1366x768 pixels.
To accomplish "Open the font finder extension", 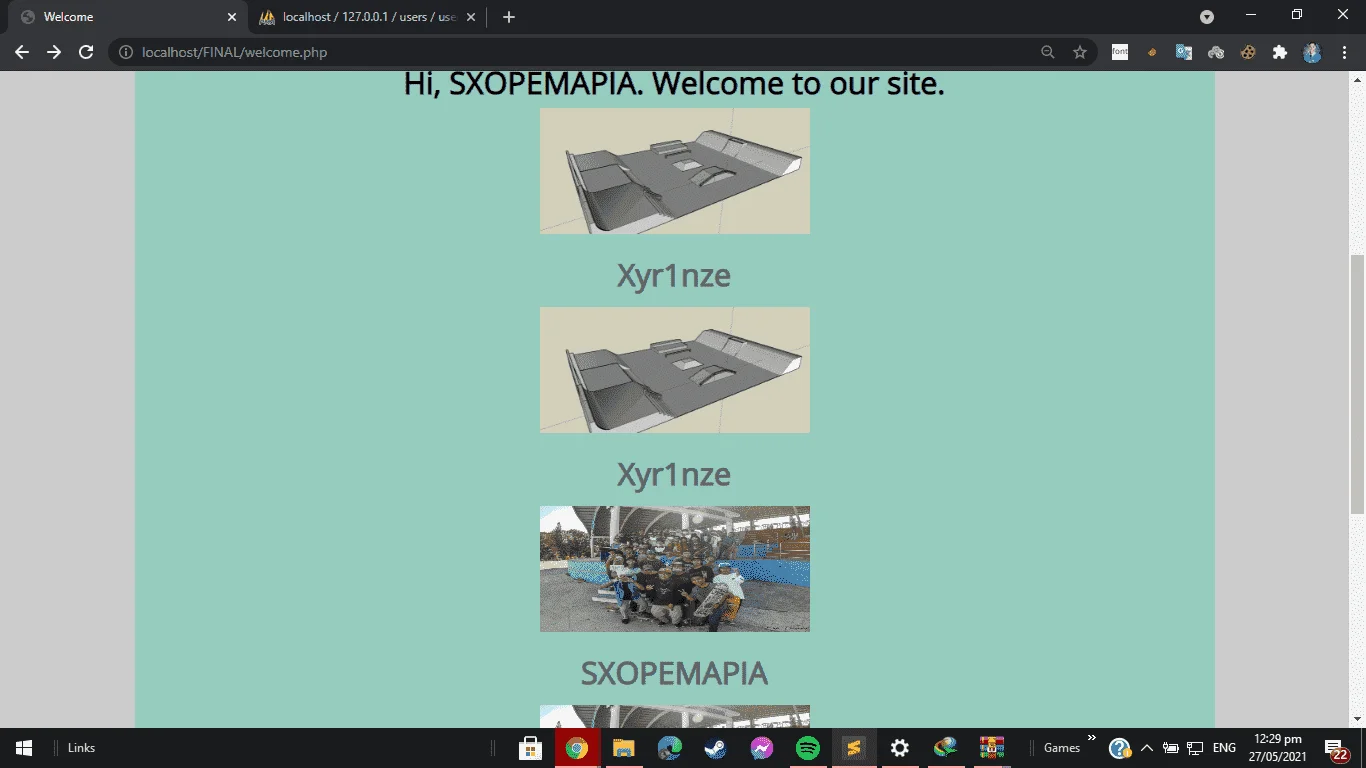I will coord(1120,52).
